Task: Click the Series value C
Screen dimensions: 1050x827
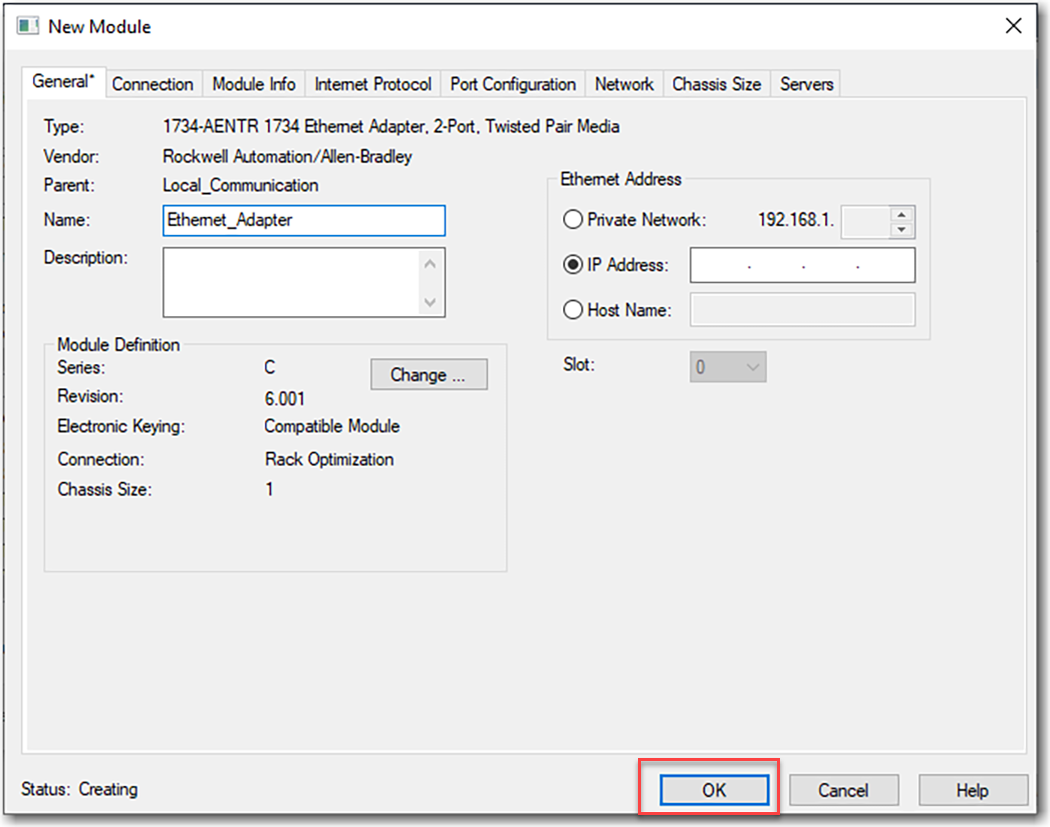Action: (269, 368)
